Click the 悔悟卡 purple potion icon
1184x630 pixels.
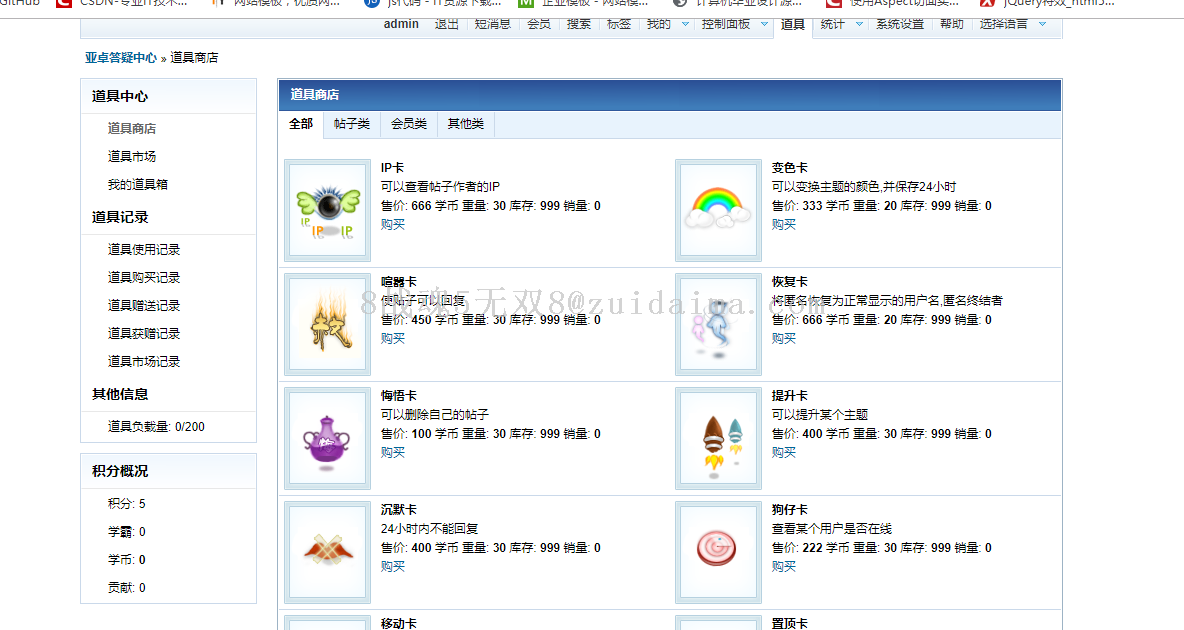click(x=328, y=439)
